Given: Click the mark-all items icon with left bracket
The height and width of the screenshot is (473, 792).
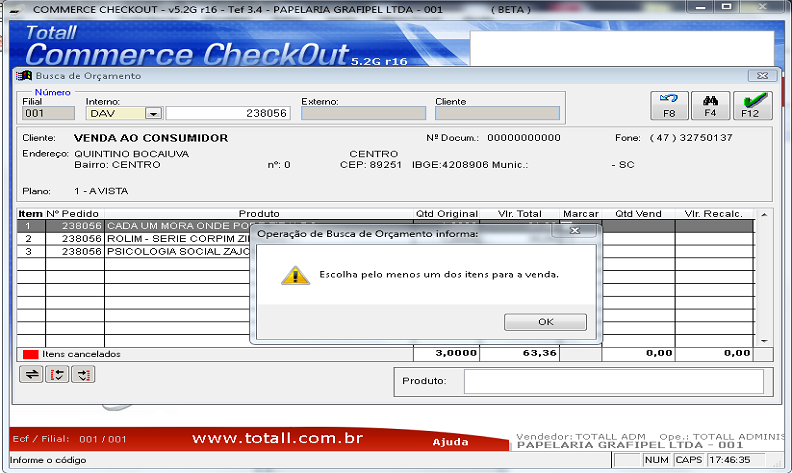Looking at the screenshot, I should pos(57,374).
